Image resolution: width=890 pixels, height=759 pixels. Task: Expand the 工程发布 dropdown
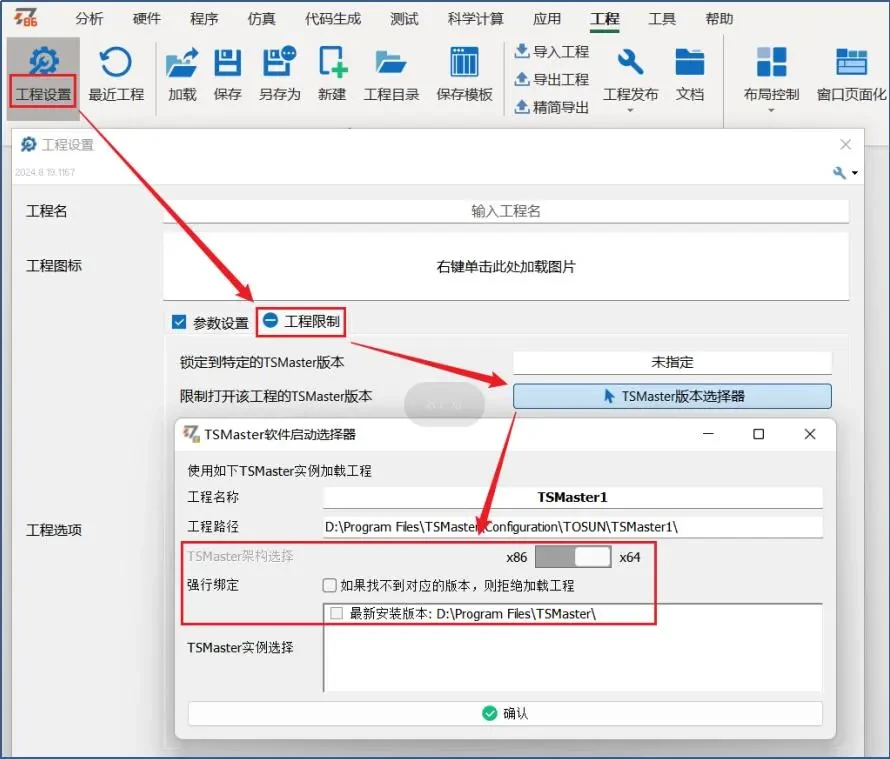point(630,110)
